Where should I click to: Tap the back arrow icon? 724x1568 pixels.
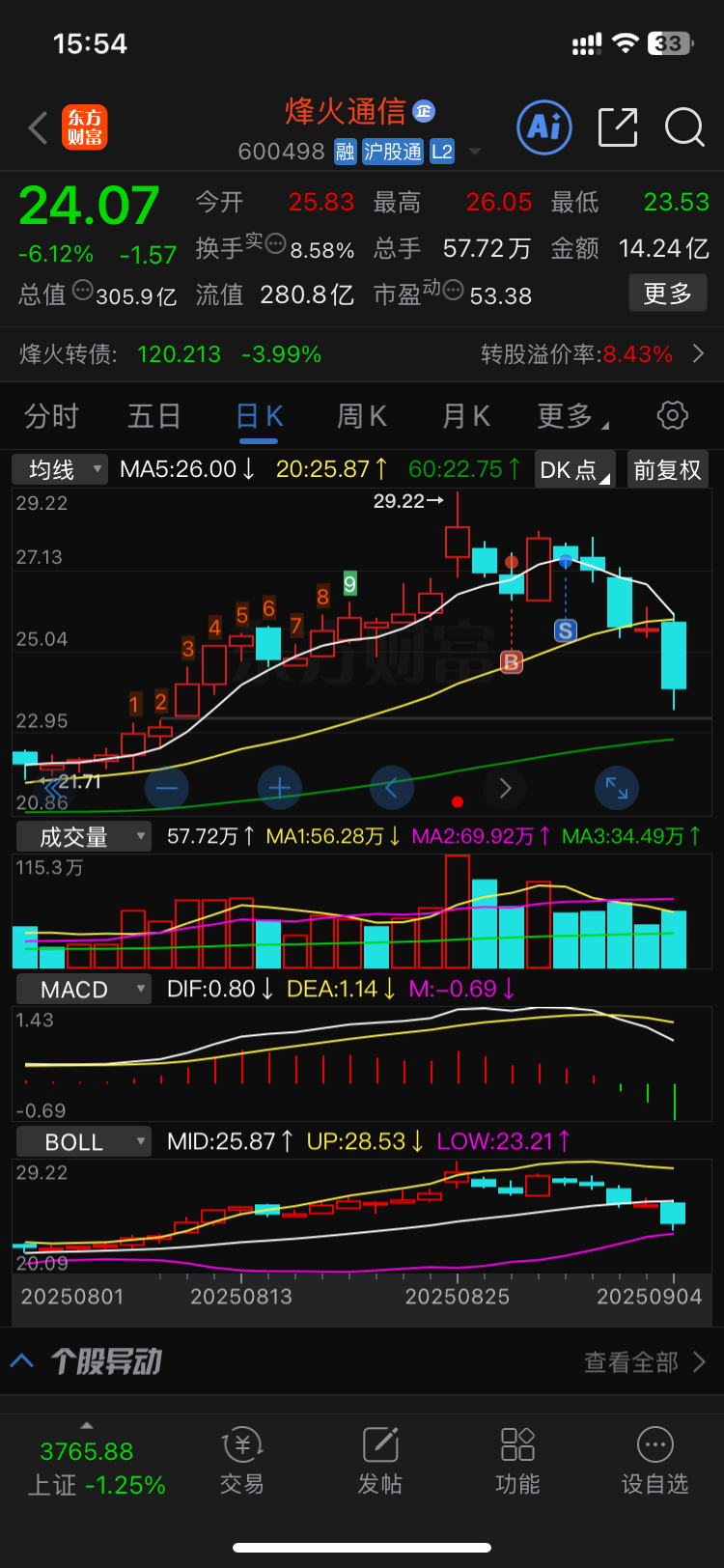tap(39, 127)
